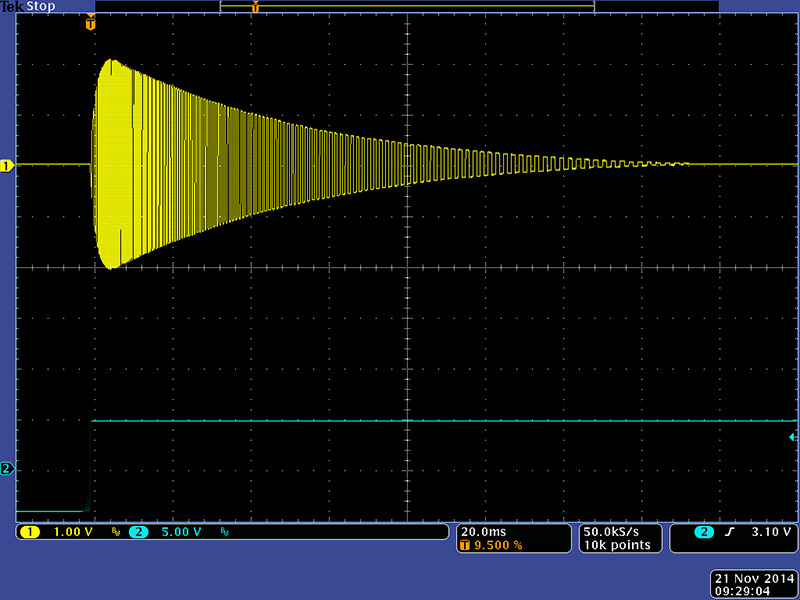Click the peak of the yellow waveform
Viewport: 800px width, 600px height.
click(113, 60)
